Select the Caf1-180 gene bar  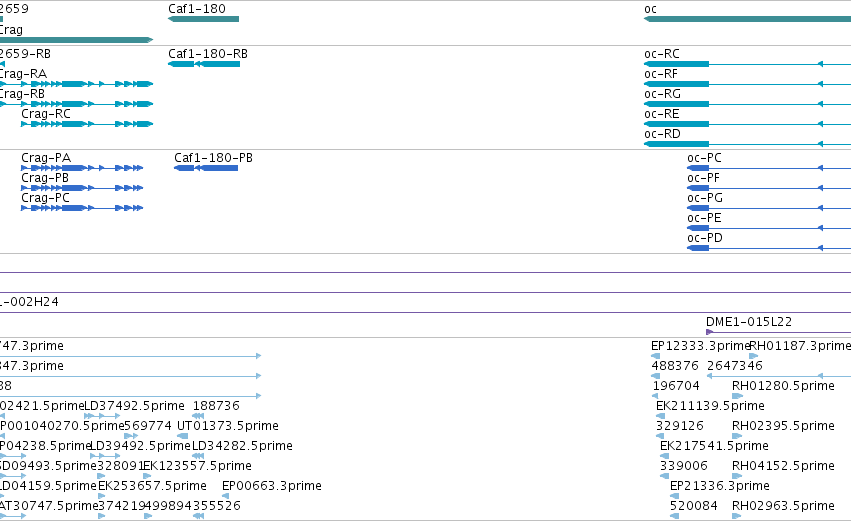tap(204, 19)
